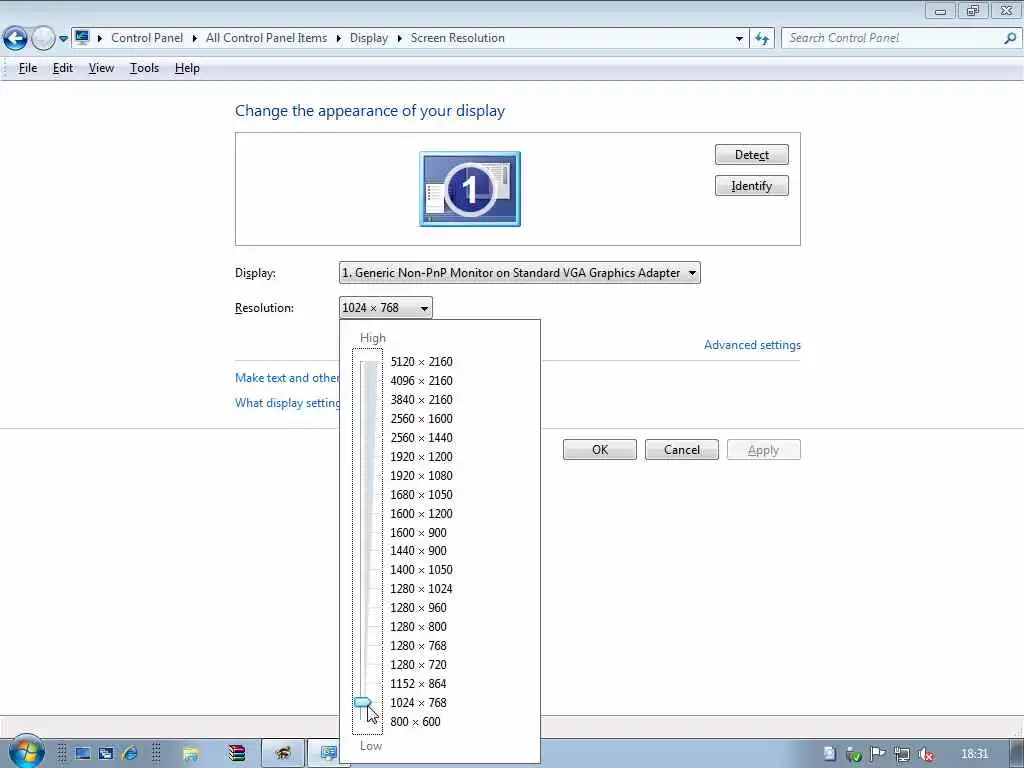Click the Identify button
Viewport: 1024px width, 768px height.
tap(752, 185)
